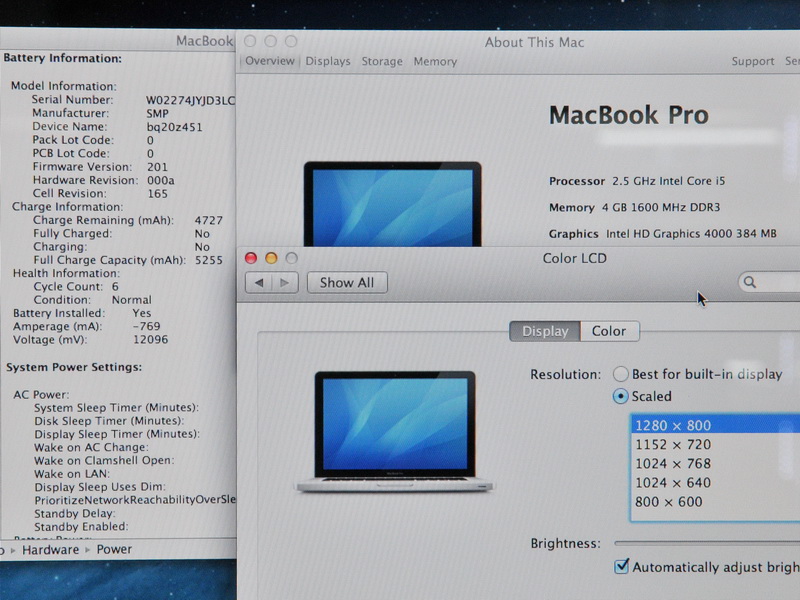This screenshot has height=600, width=800.
Task: Click the second grey window button of About This Mac
Action: pos(270,41)
